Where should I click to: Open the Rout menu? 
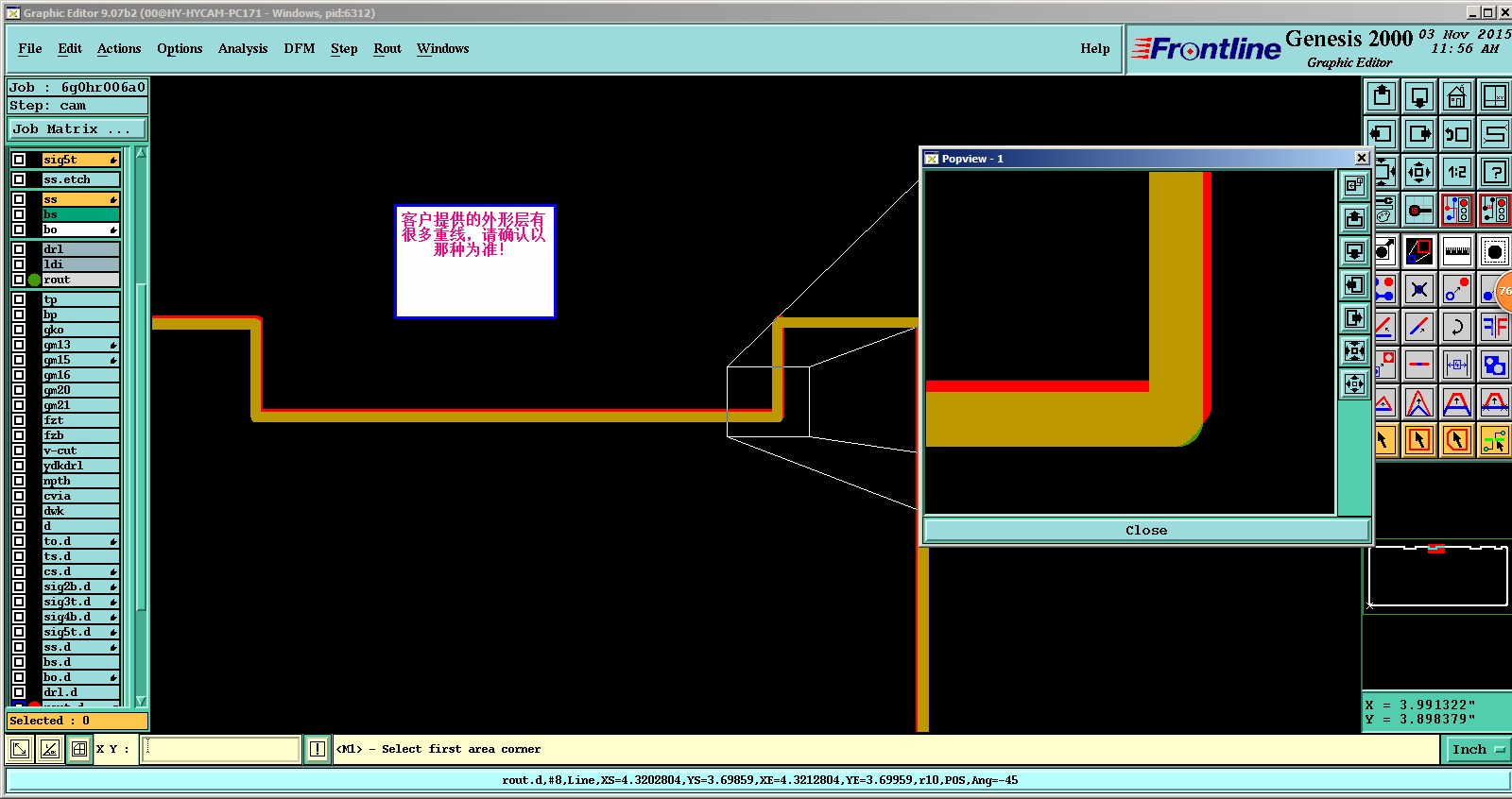click(x=387, y=48)
